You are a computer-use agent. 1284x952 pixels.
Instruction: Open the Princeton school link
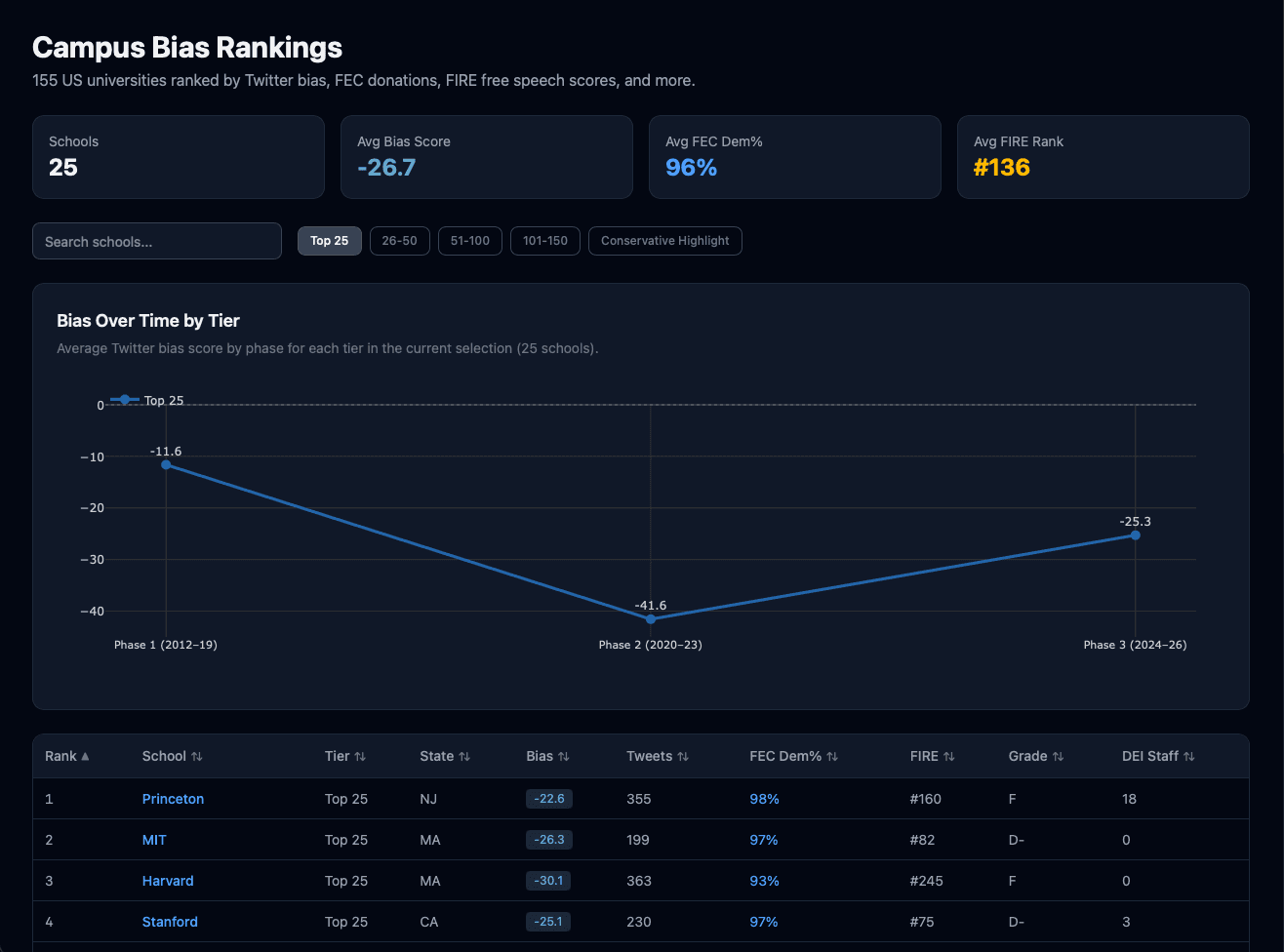[x=173, y=799]
